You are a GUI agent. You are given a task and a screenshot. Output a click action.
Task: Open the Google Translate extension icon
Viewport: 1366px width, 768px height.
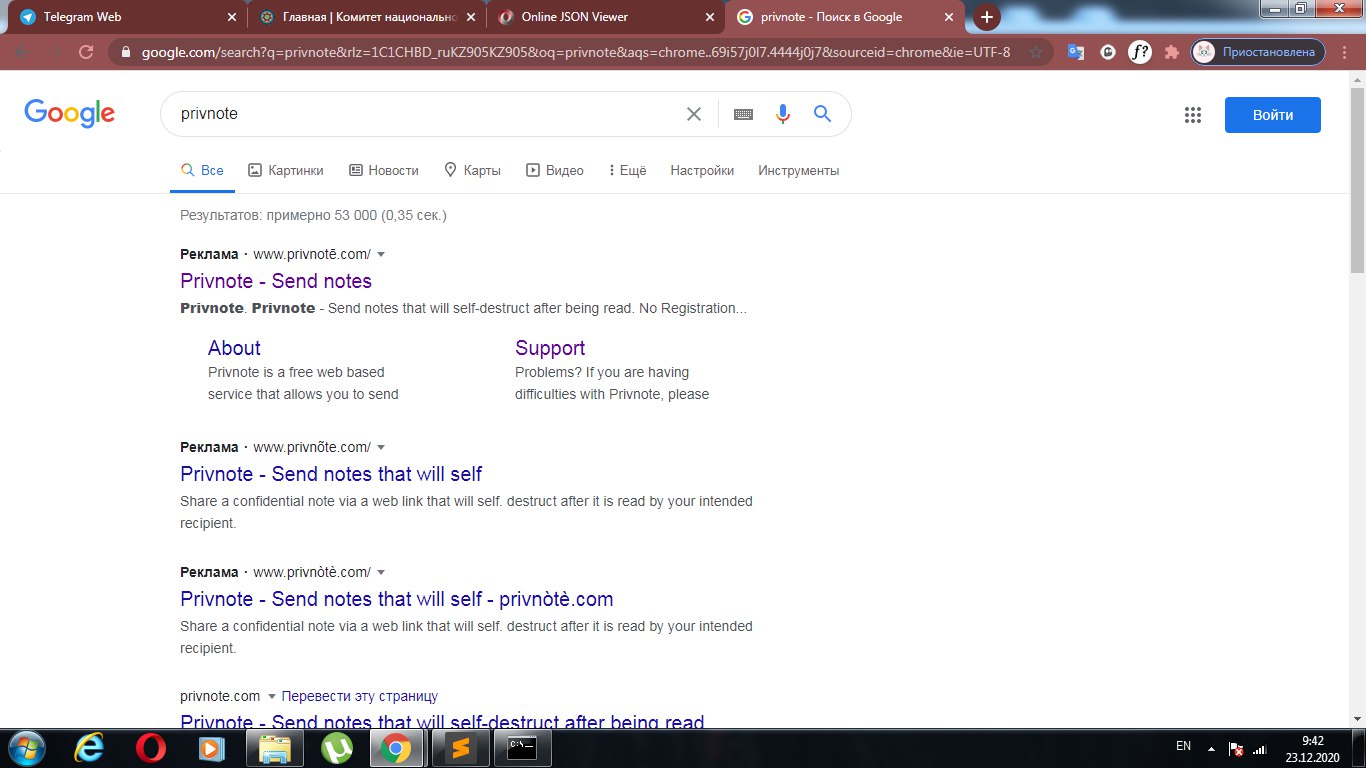pyautogui.click(x=1076, y=52)
